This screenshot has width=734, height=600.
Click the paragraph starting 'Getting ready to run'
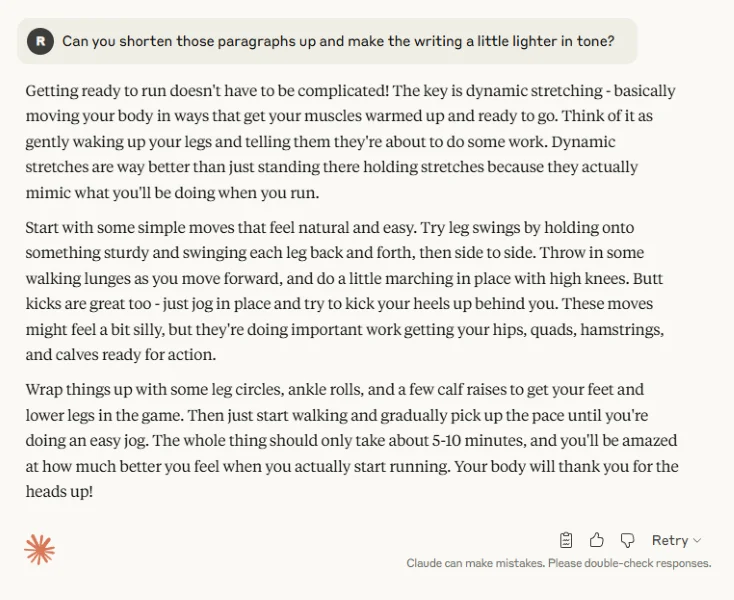tap(351, 141)
